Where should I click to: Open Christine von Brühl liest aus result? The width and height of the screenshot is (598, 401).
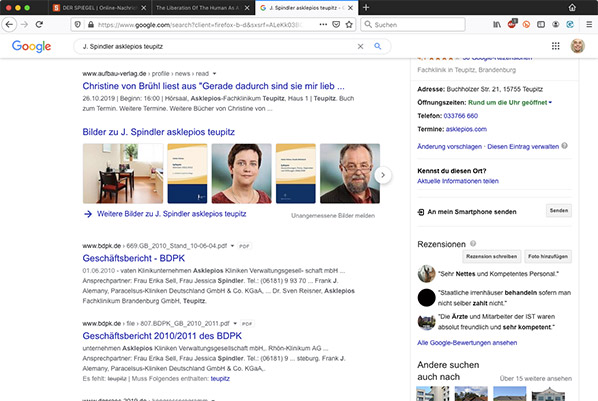pyautogui.click(x=213, y=86)
